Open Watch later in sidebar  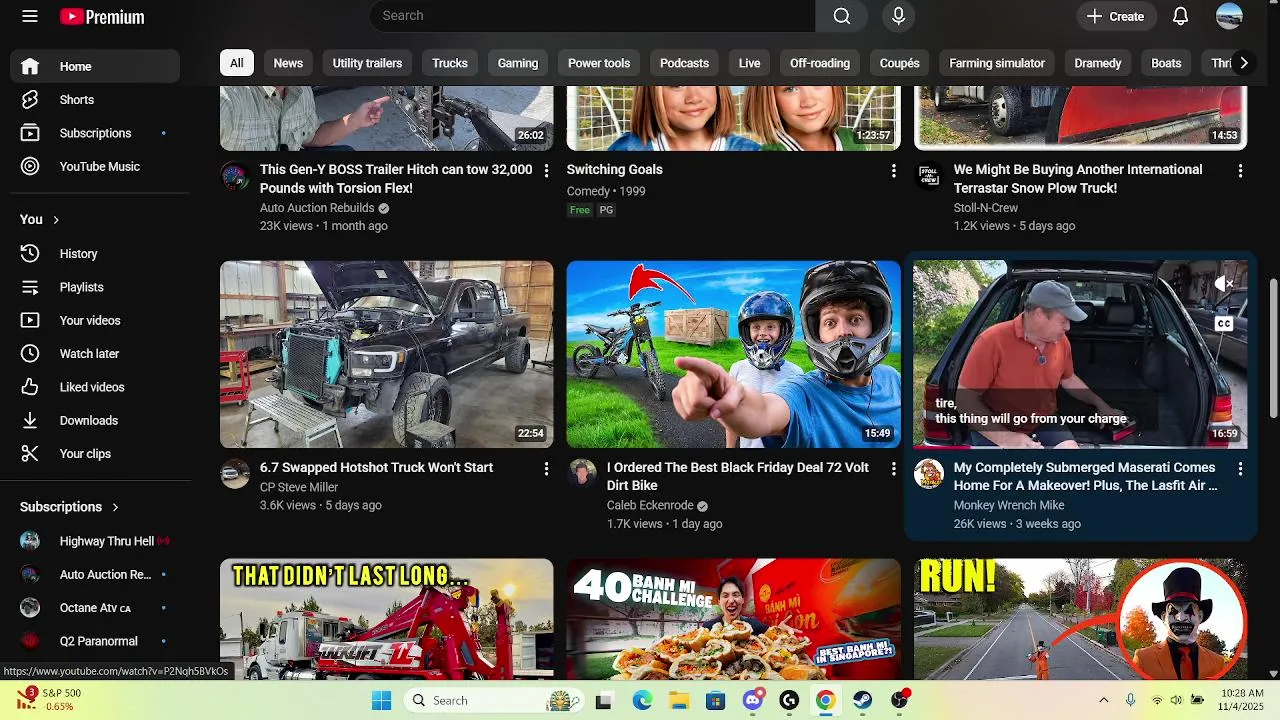pyautogui.click(x=96, y=354)
